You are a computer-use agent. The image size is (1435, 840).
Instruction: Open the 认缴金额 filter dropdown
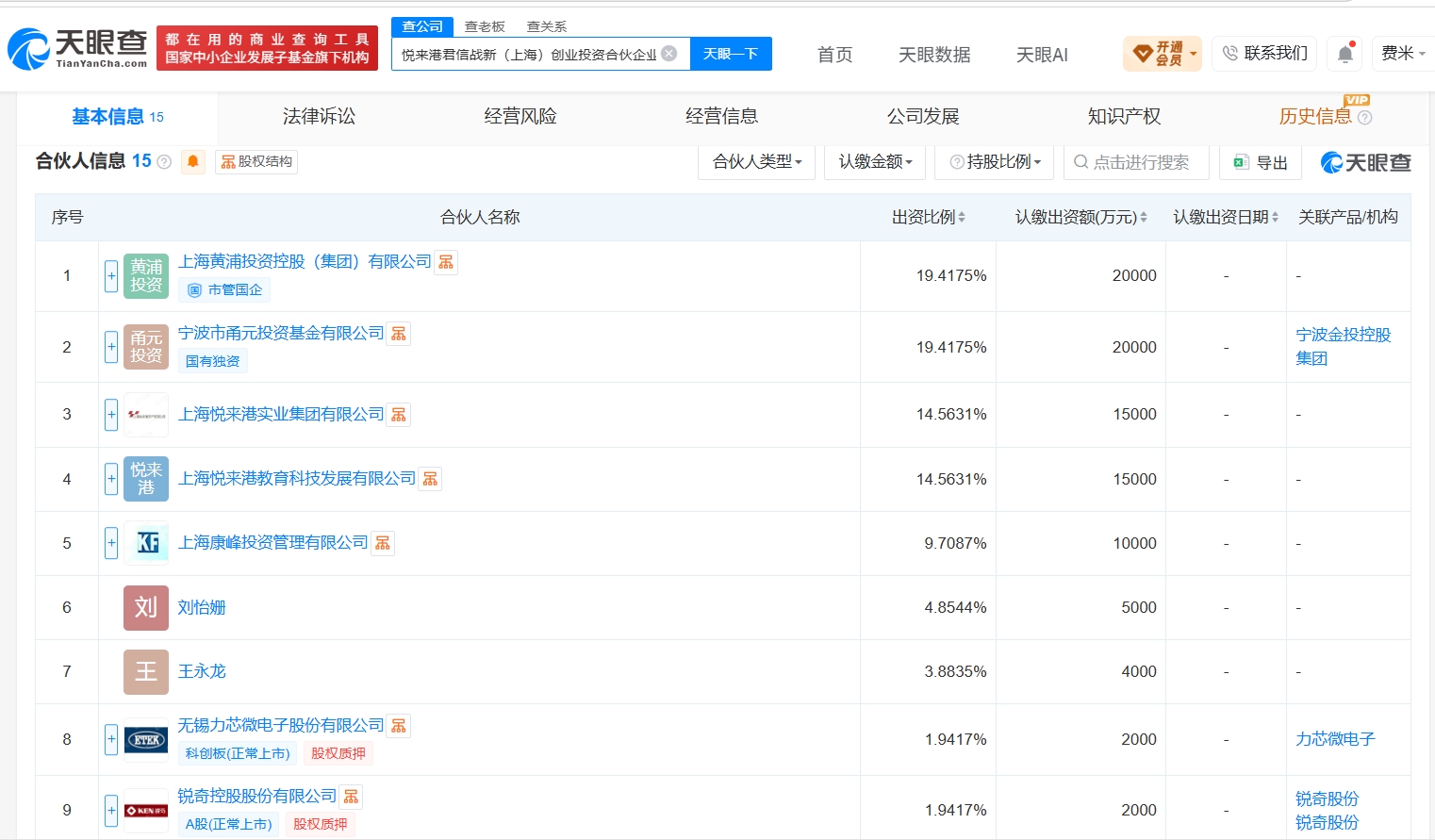click(875, 162)
